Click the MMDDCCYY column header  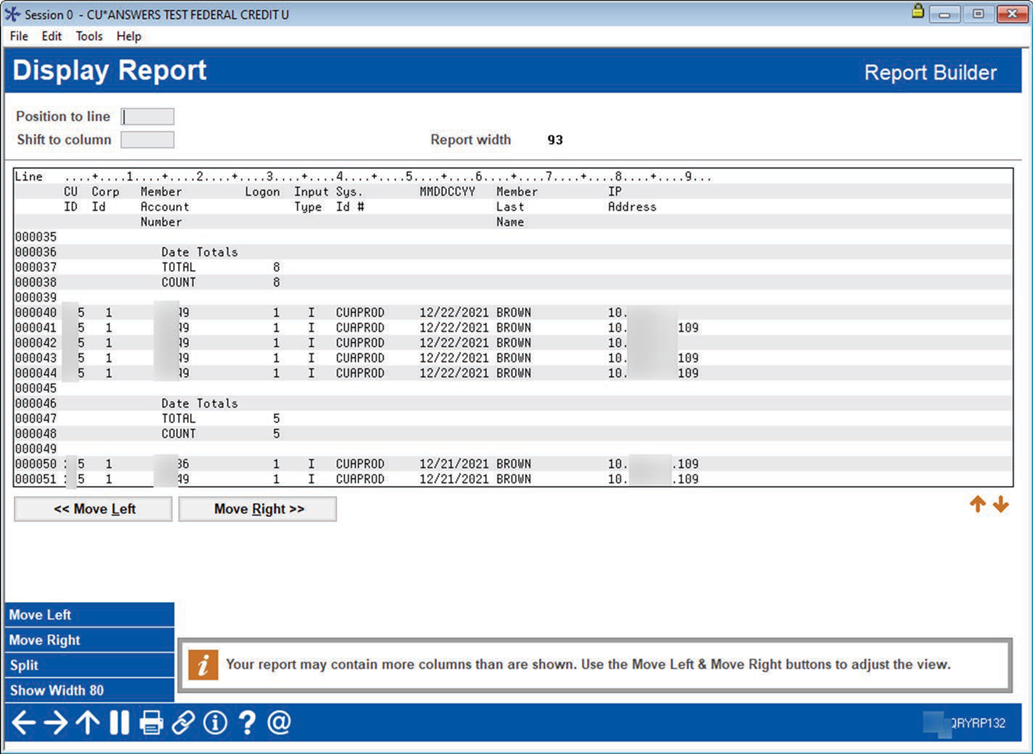coord(447,192)
